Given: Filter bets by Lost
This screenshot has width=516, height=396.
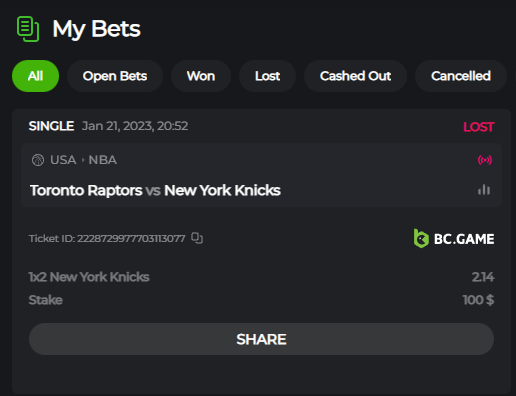Looking at the screenshot, I should tap(267, 76).
